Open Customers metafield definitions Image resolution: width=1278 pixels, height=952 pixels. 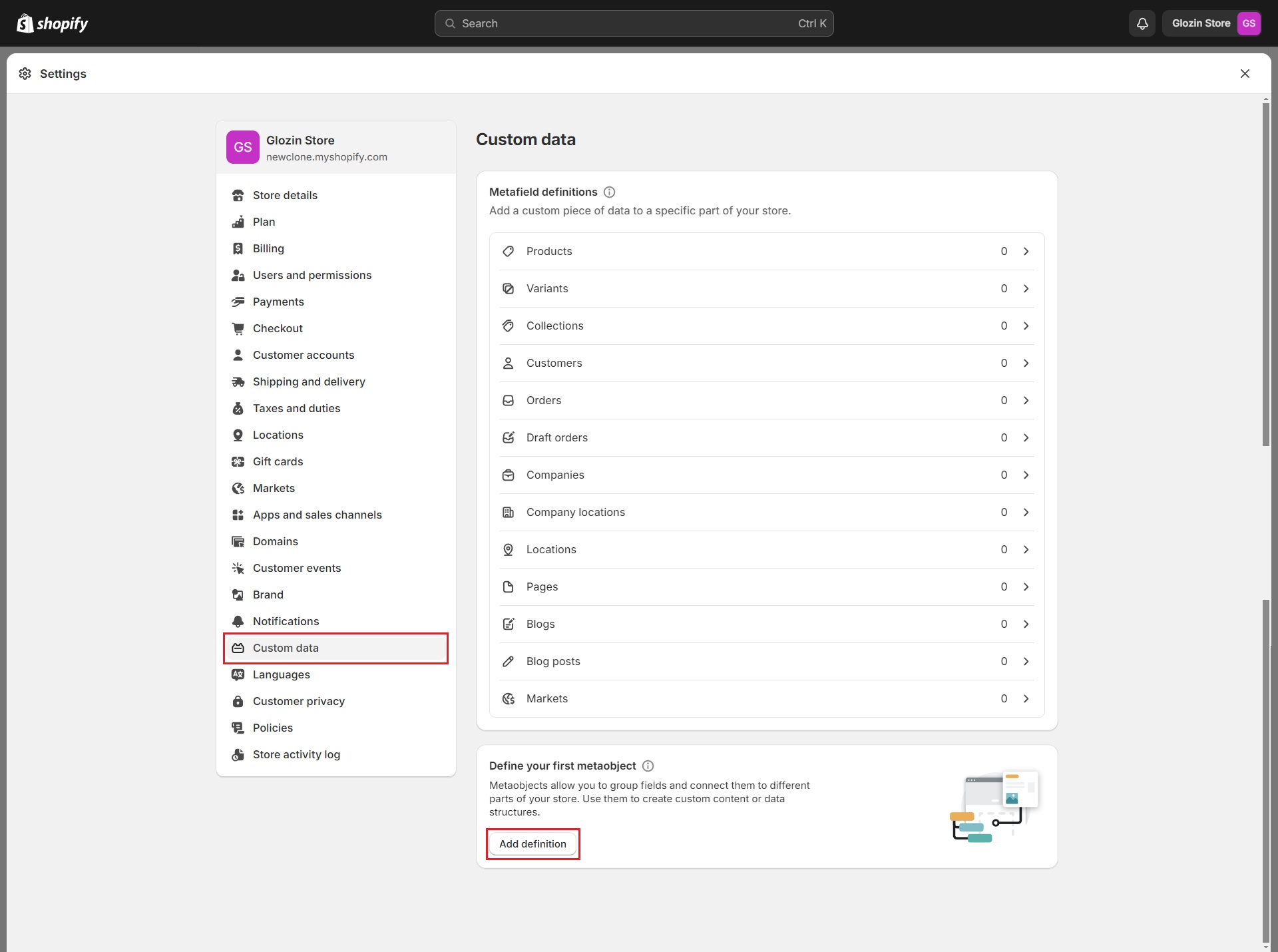(x=554, y=363)
